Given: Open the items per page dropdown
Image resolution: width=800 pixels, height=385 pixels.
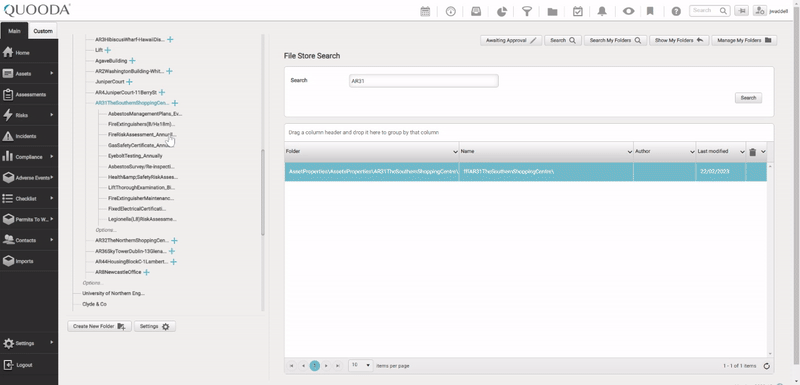Looking at the screenshot, I should [x=361, y=365].
